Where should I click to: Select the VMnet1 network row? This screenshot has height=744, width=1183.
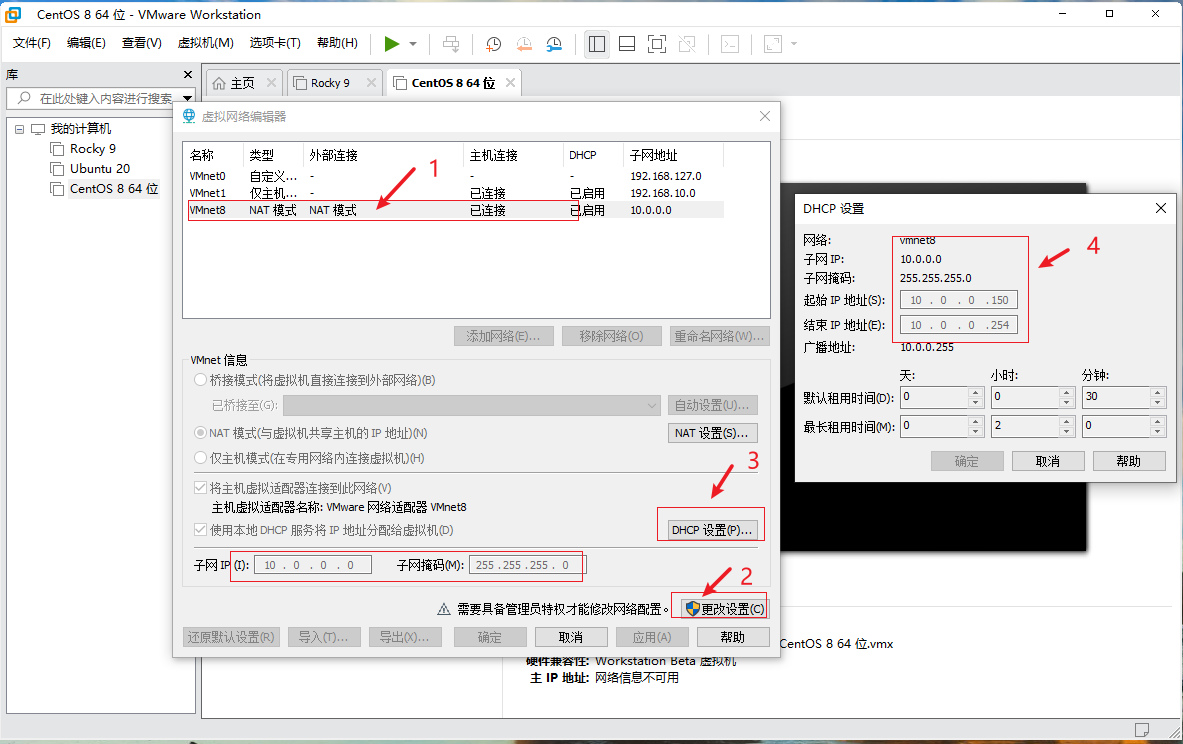(x=455, y=193)
